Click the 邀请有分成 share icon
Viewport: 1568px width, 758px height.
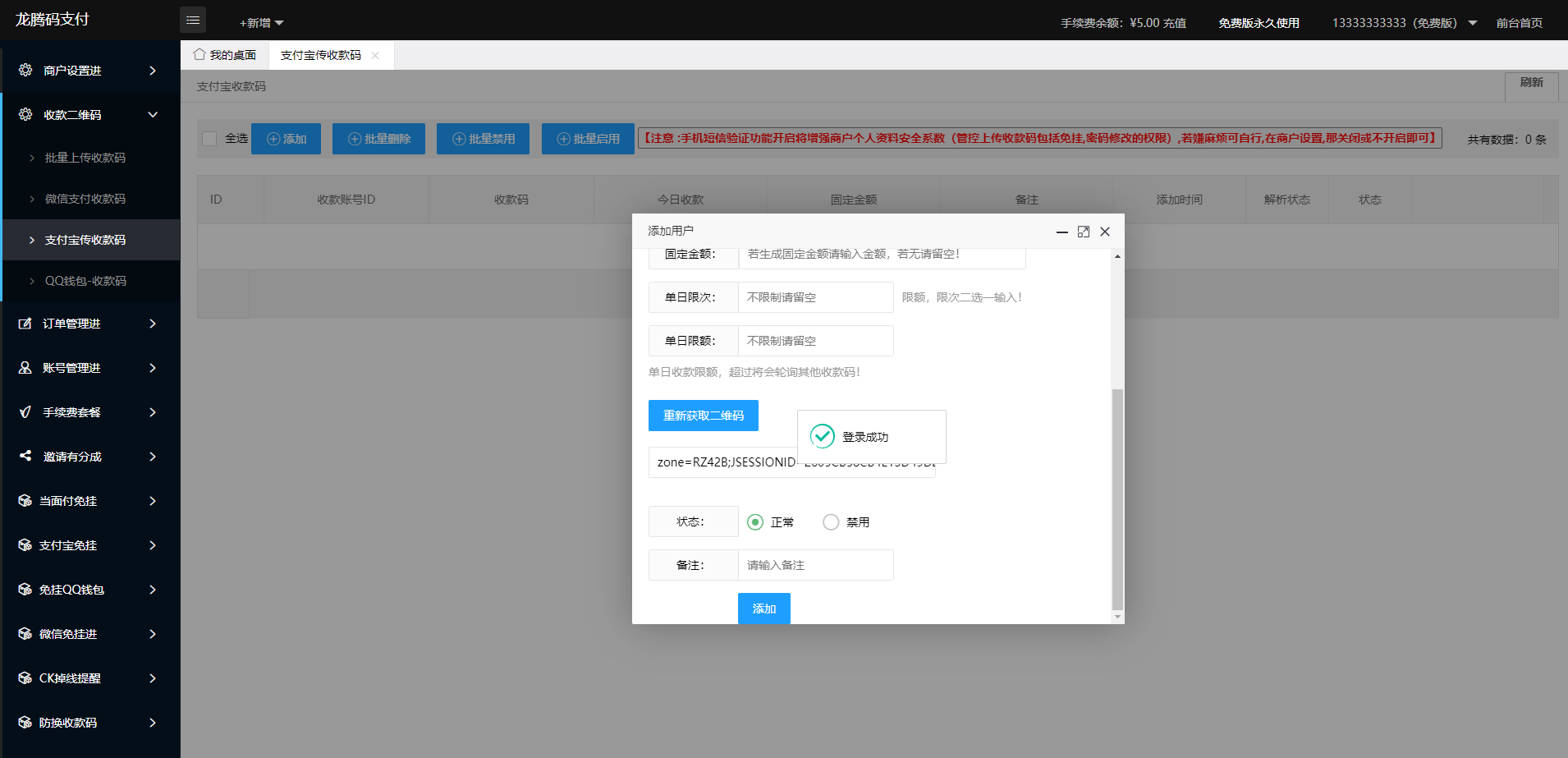(24, 457)
